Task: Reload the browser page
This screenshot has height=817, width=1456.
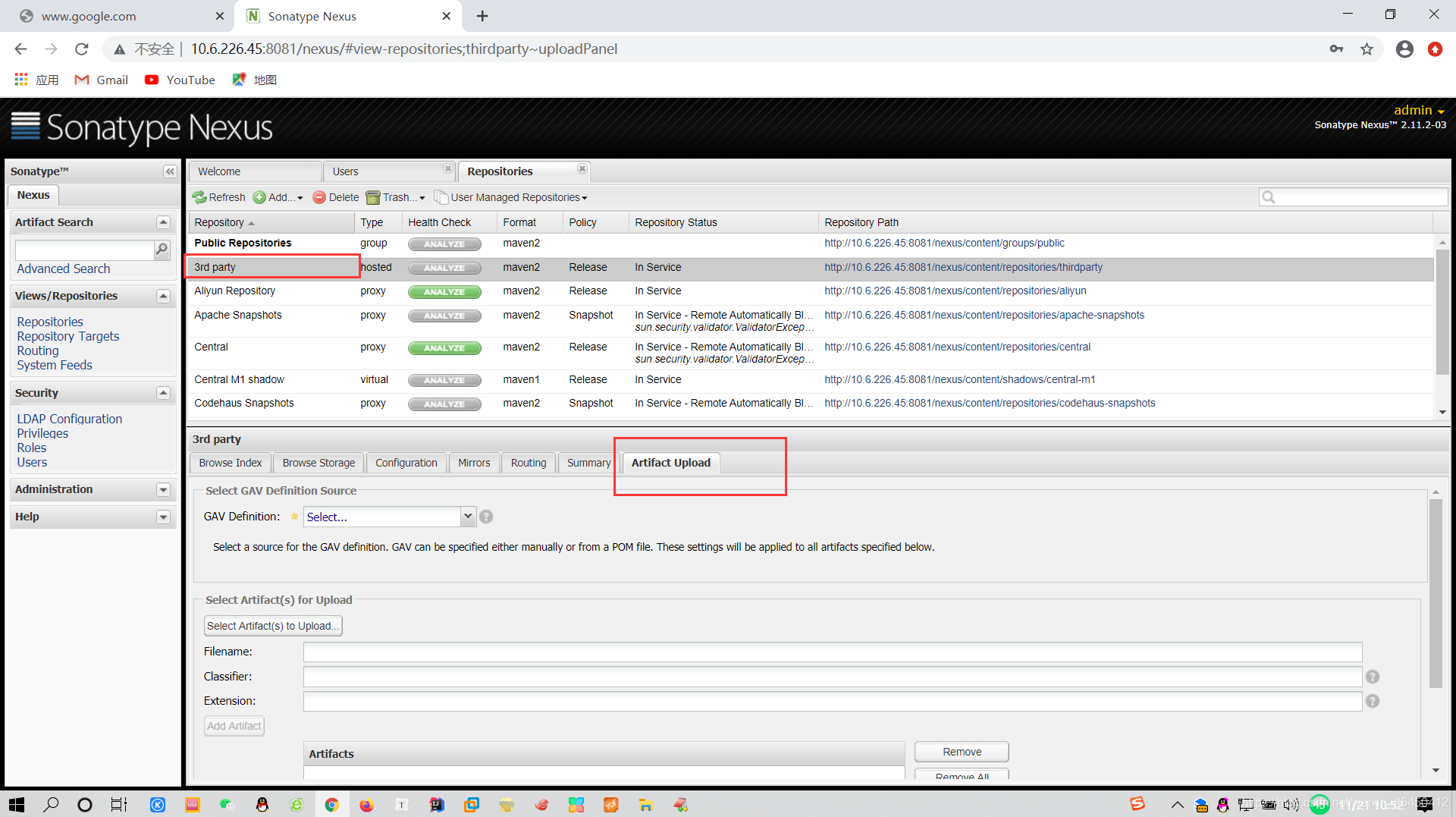Action: pos(82,49)
